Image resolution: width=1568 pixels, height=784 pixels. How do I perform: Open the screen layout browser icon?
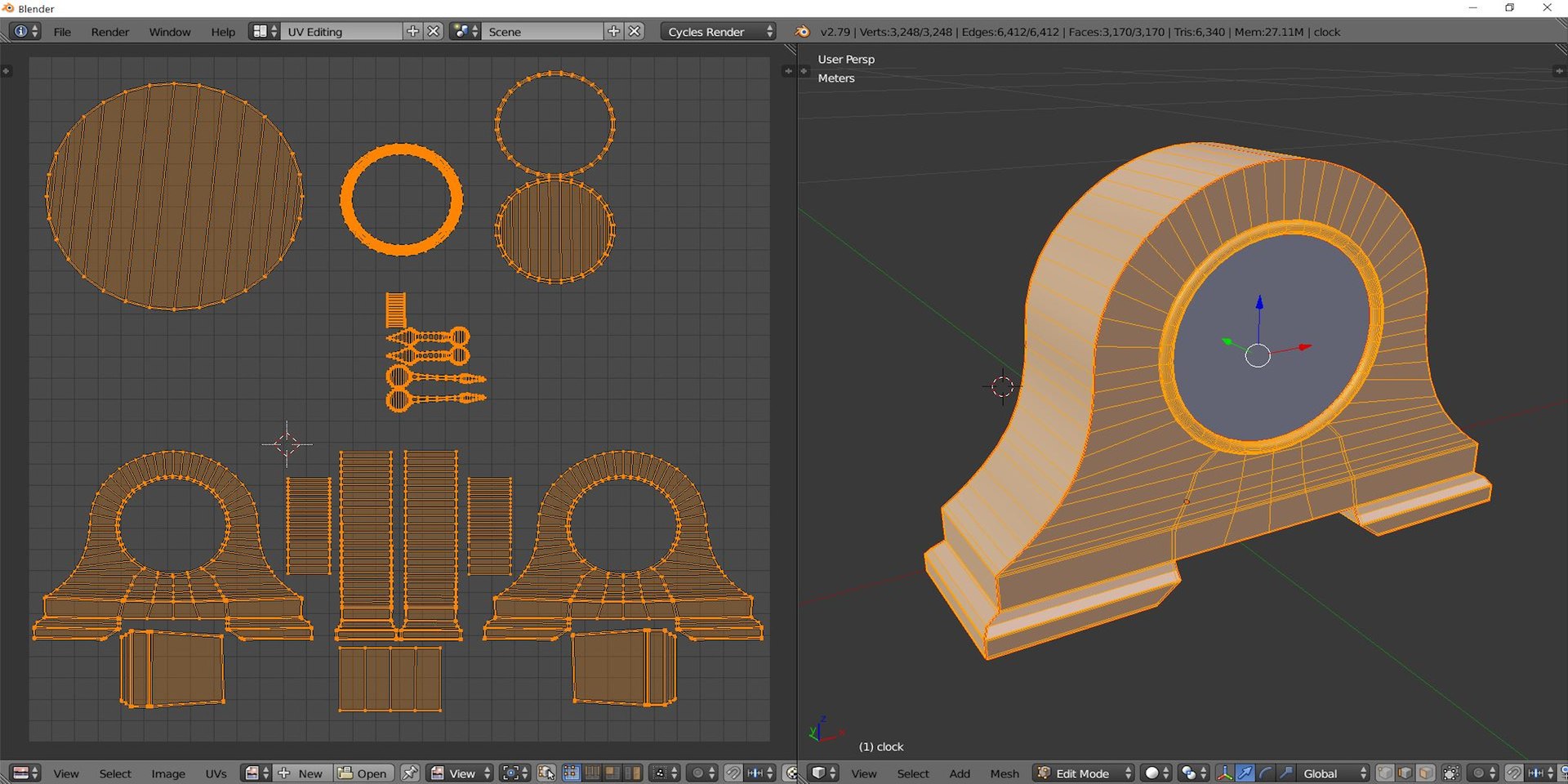click(x=264, y=32)
